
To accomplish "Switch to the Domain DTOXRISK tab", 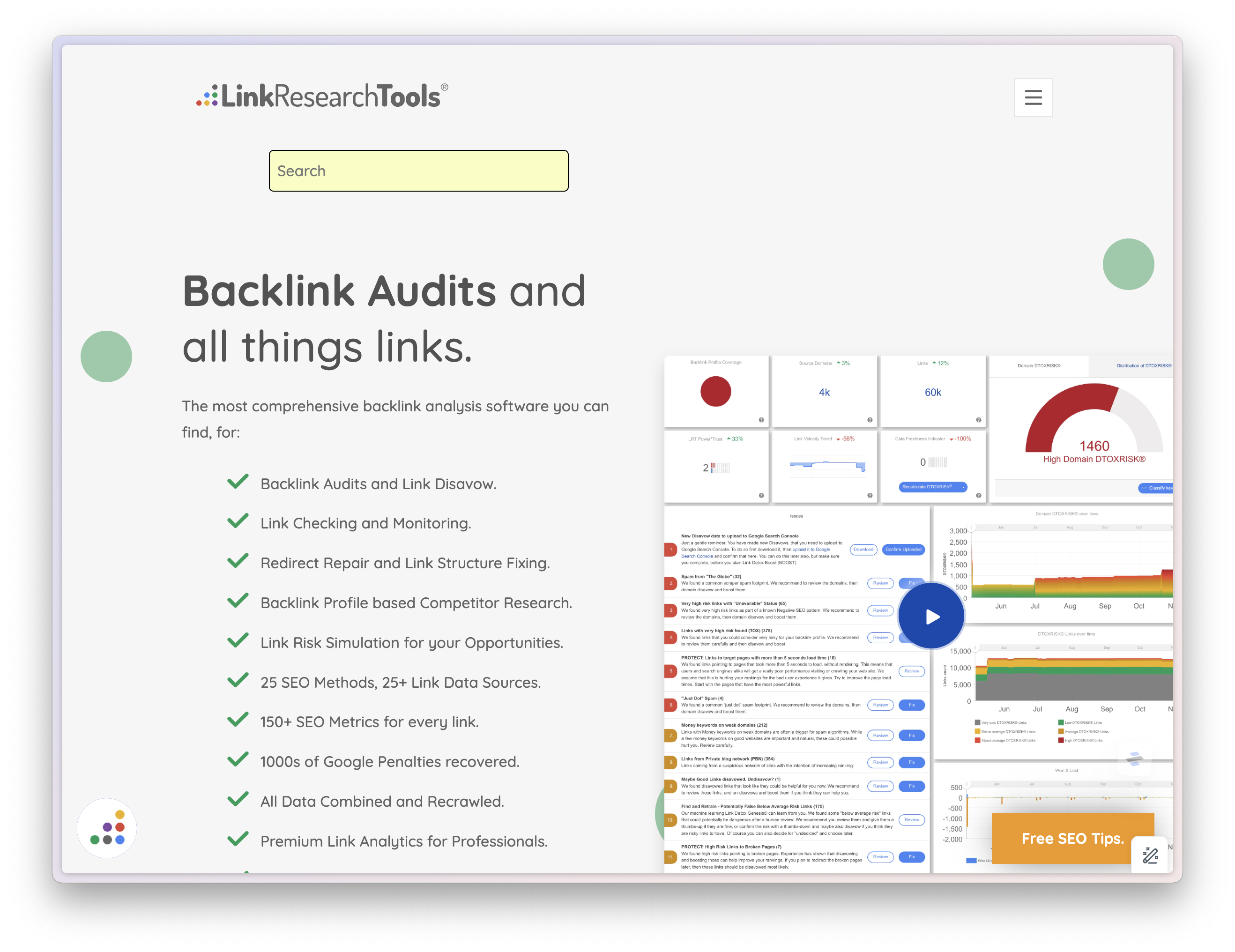I will (x=1039, y=366).
